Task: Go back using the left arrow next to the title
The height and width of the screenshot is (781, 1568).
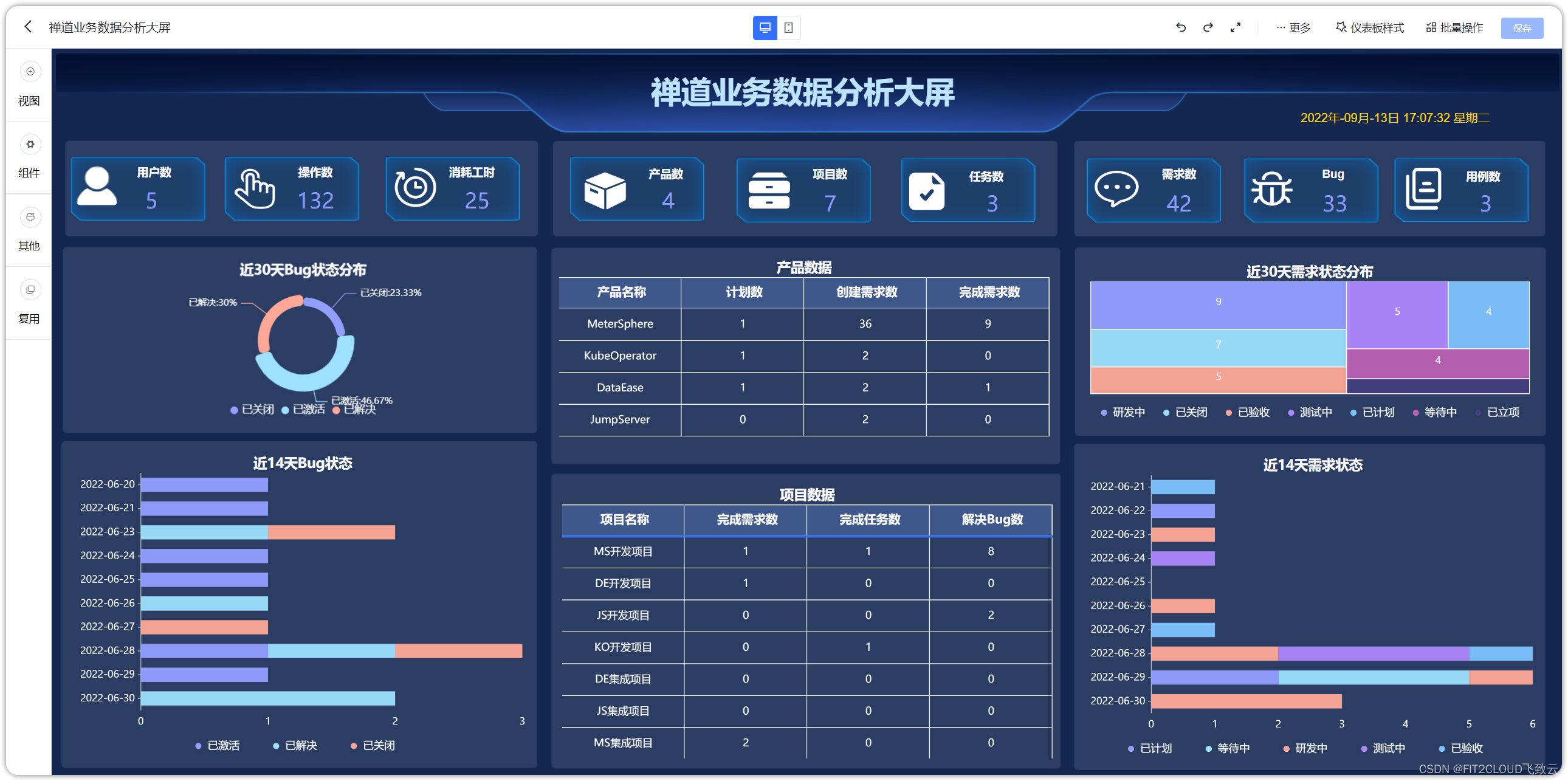Action: (x=28, y=27)
